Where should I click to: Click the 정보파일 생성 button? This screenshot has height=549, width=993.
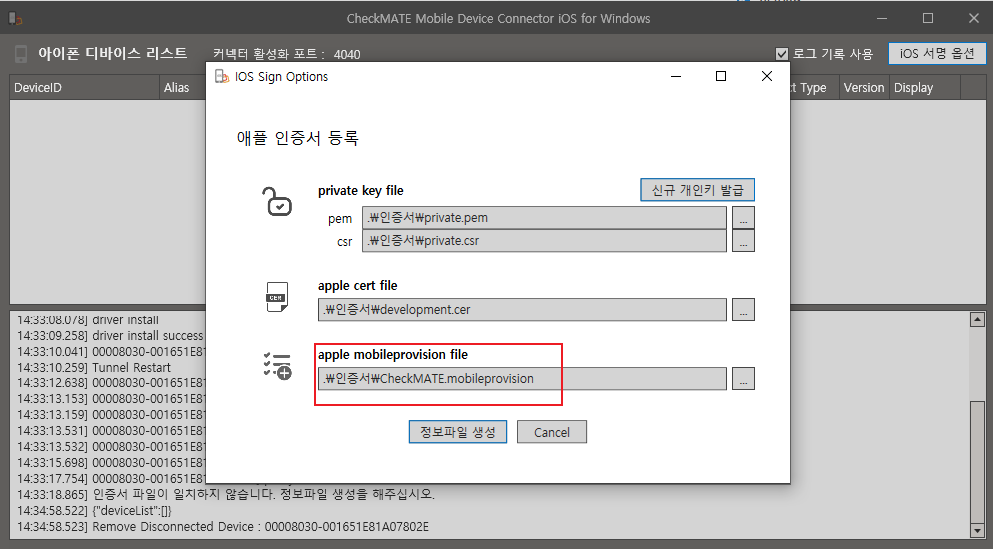[457, 432]
